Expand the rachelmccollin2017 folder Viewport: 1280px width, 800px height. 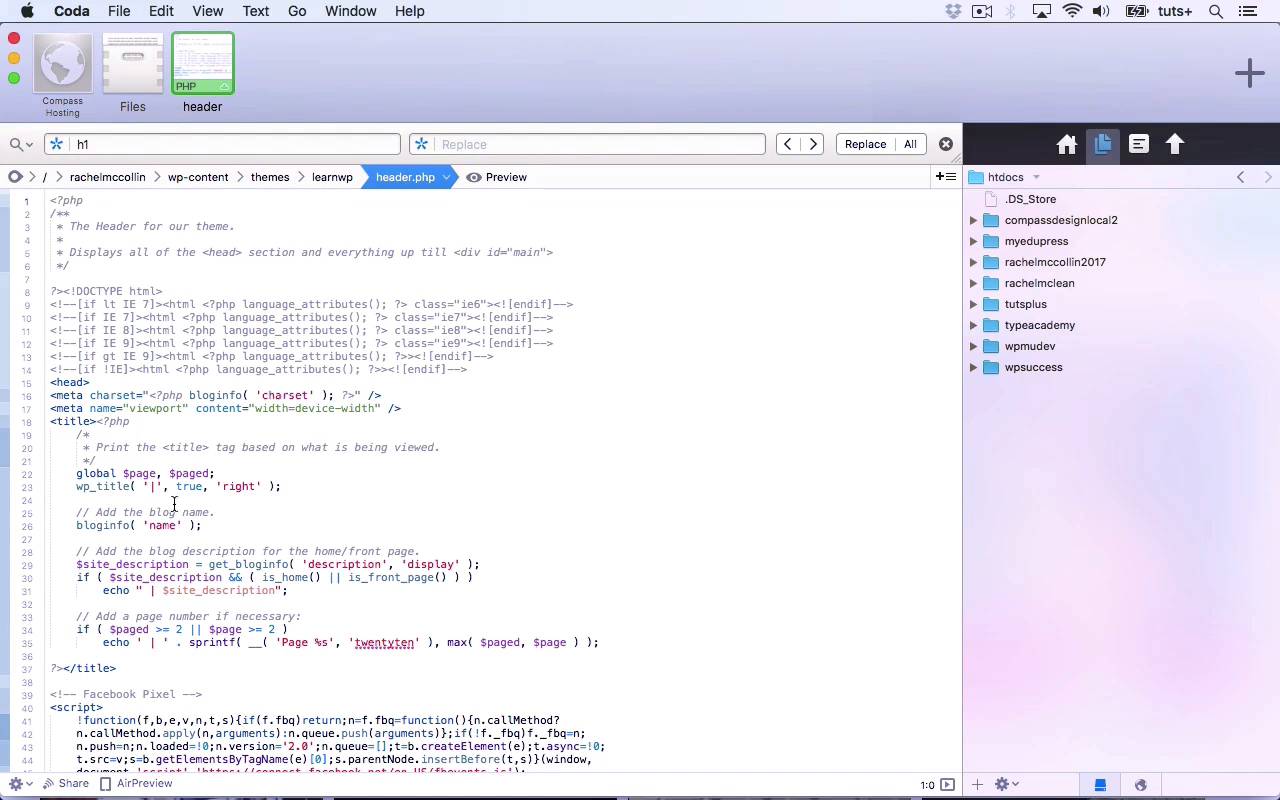pyautogui.click(x=973, y=262)
